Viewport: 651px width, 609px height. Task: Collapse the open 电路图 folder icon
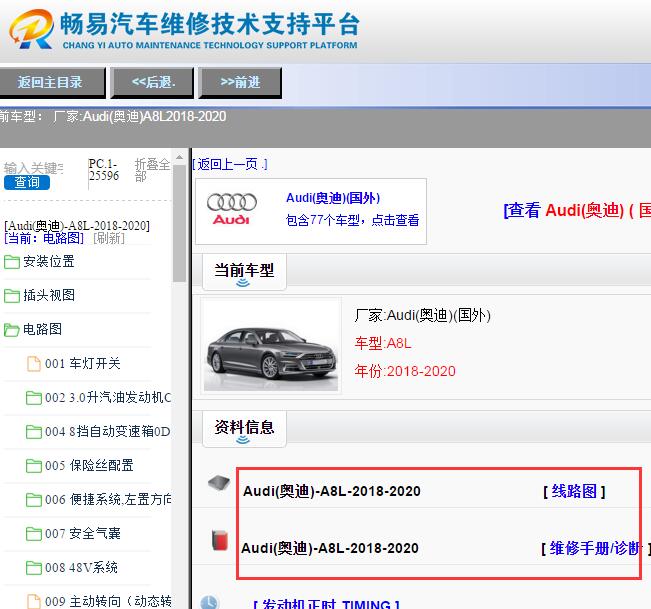tap(12, 330)
